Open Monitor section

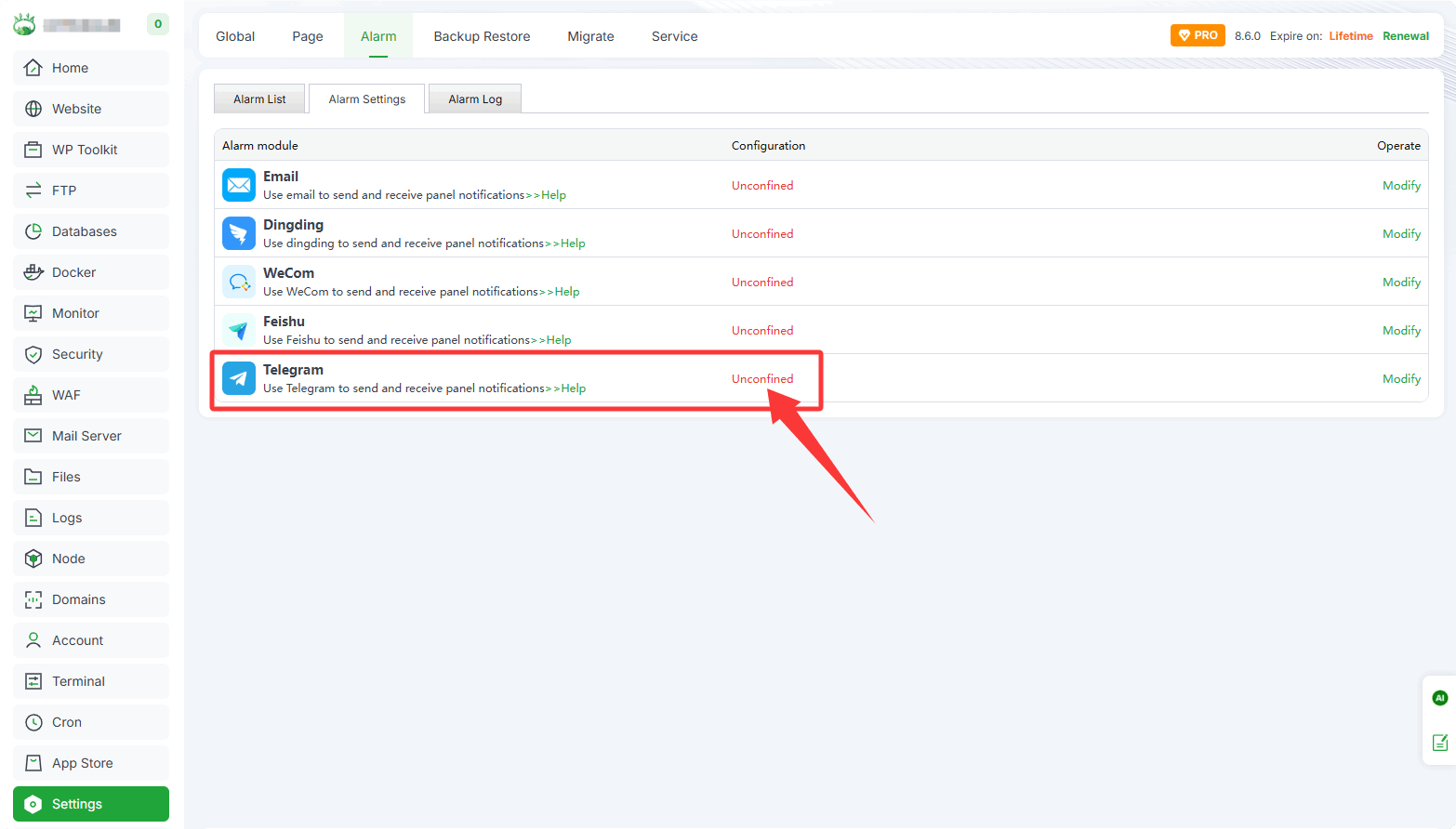91,313
